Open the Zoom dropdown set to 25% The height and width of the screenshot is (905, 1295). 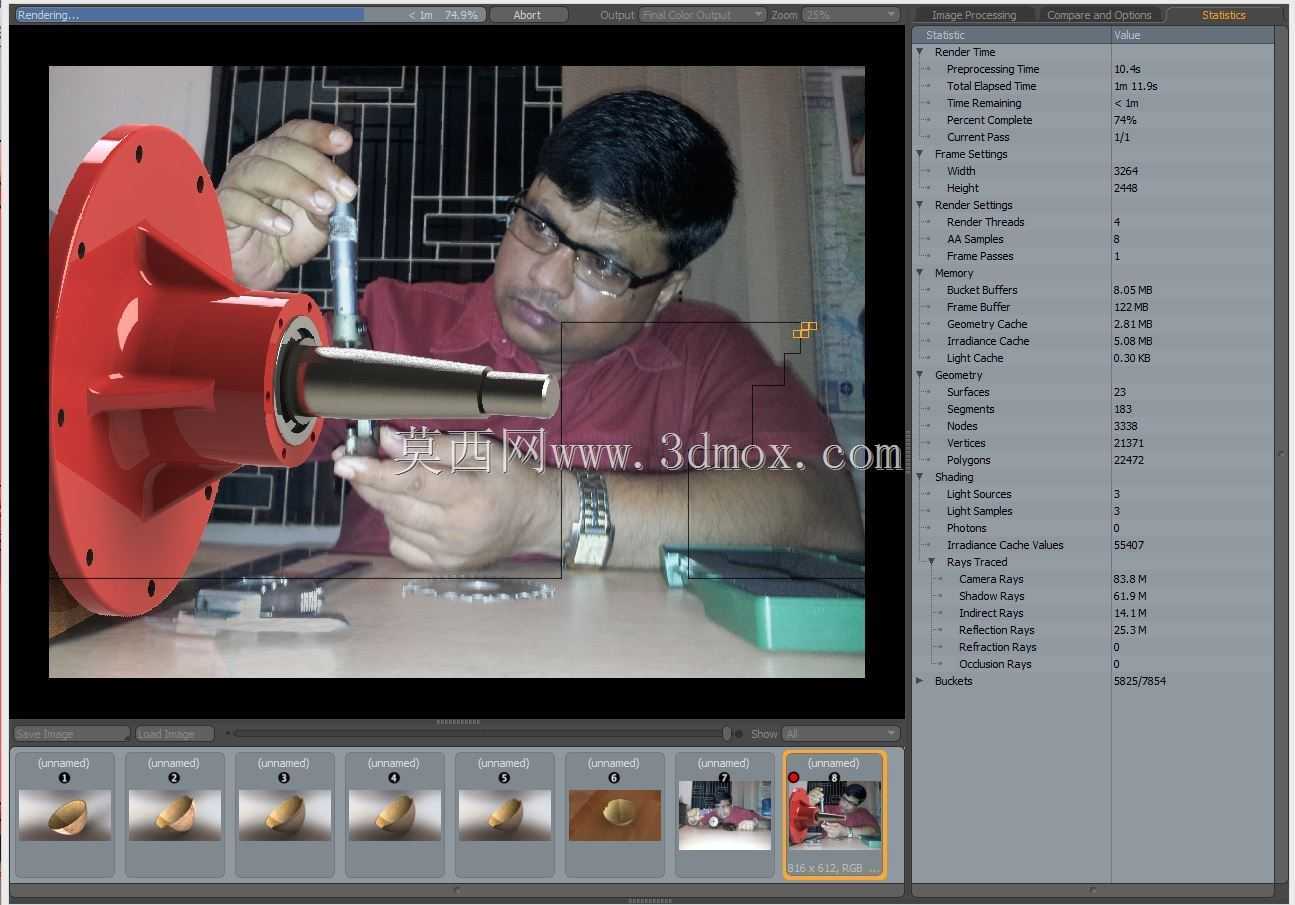click(850, 15)
